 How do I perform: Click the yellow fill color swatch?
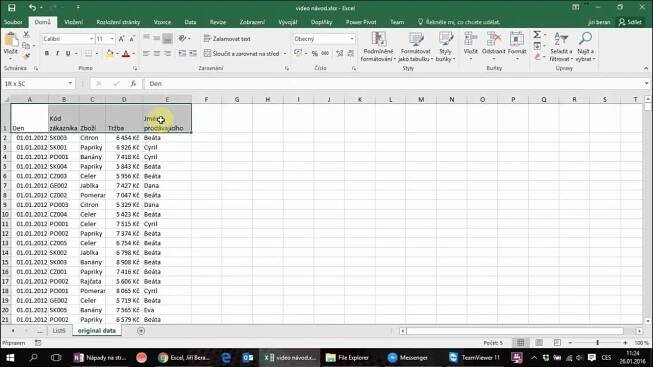pyautogui.click(x=109, y=53)
